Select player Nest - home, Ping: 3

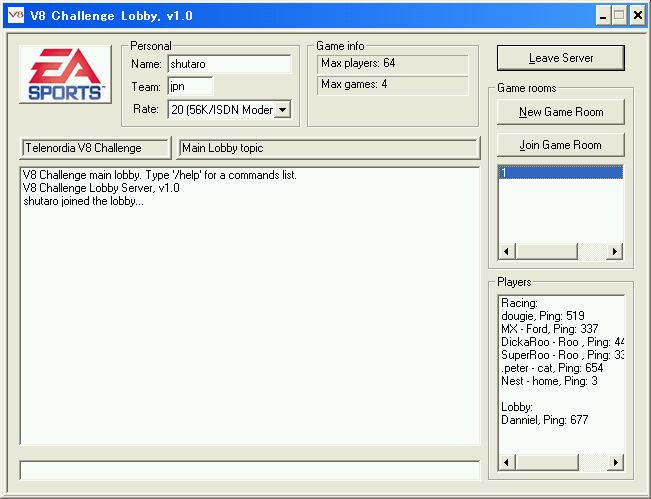(549, 381)
